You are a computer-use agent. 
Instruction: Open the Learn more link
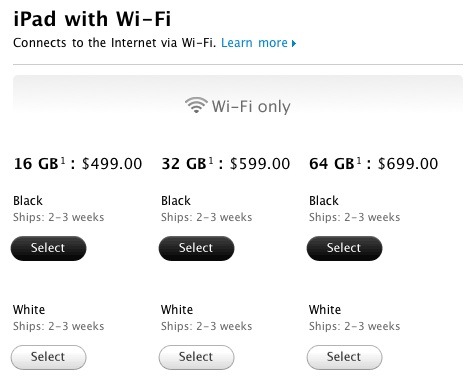coord(254,43)
